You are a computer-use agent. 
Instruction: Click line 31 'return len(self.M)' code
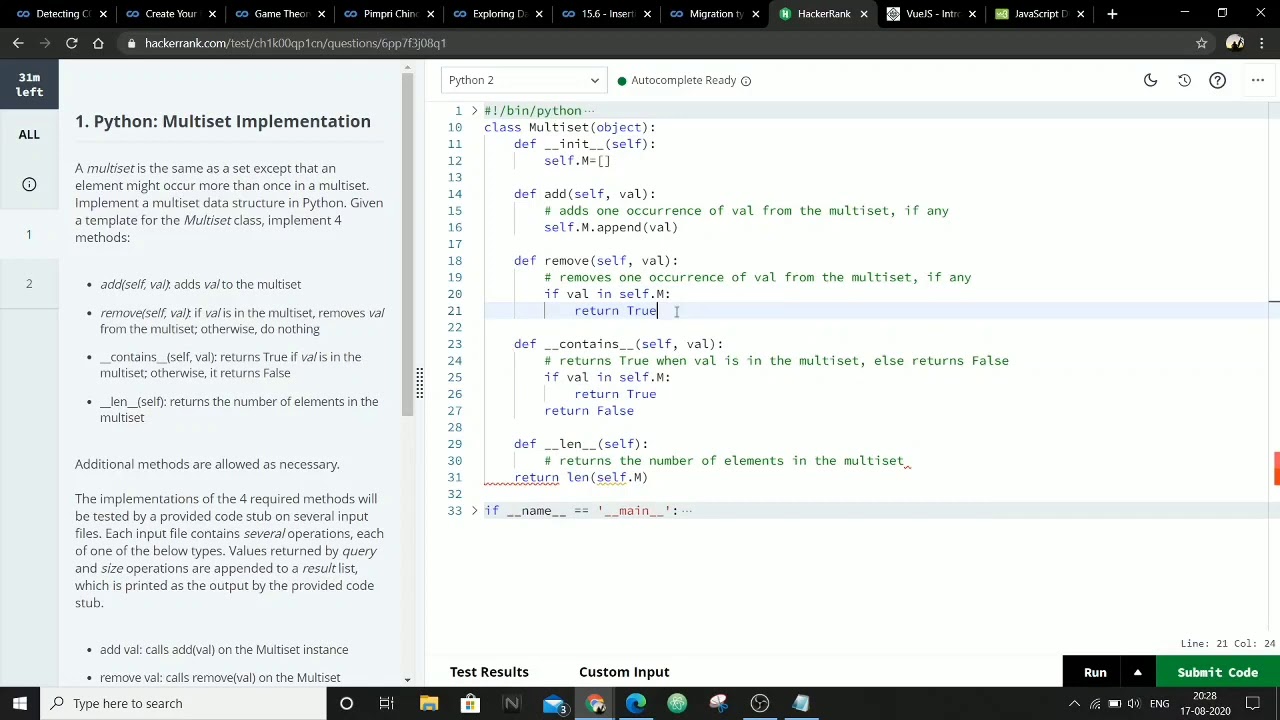point(581,478)
